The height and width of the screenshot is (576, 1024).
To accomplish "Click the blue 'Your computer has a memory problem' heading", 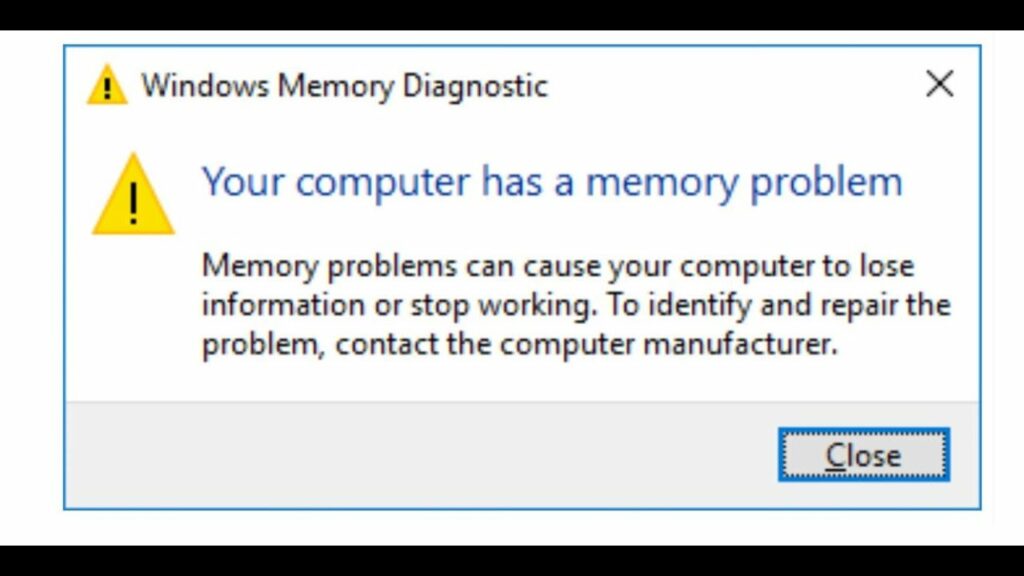I will click(552, 182).
